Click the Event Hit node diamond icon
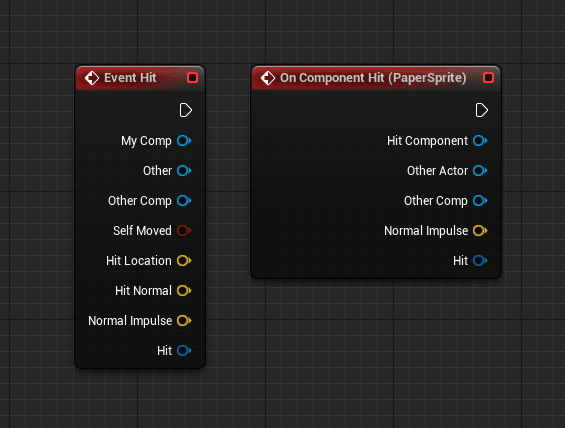The height and width of the screenshot is (428, 565). tap(92, 78)
